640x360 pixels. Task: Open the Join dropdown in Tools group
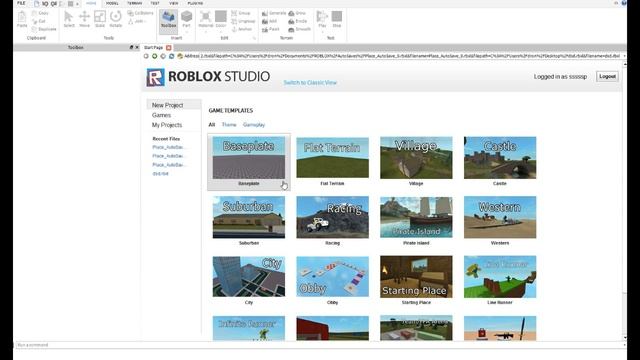coord(138,21)
